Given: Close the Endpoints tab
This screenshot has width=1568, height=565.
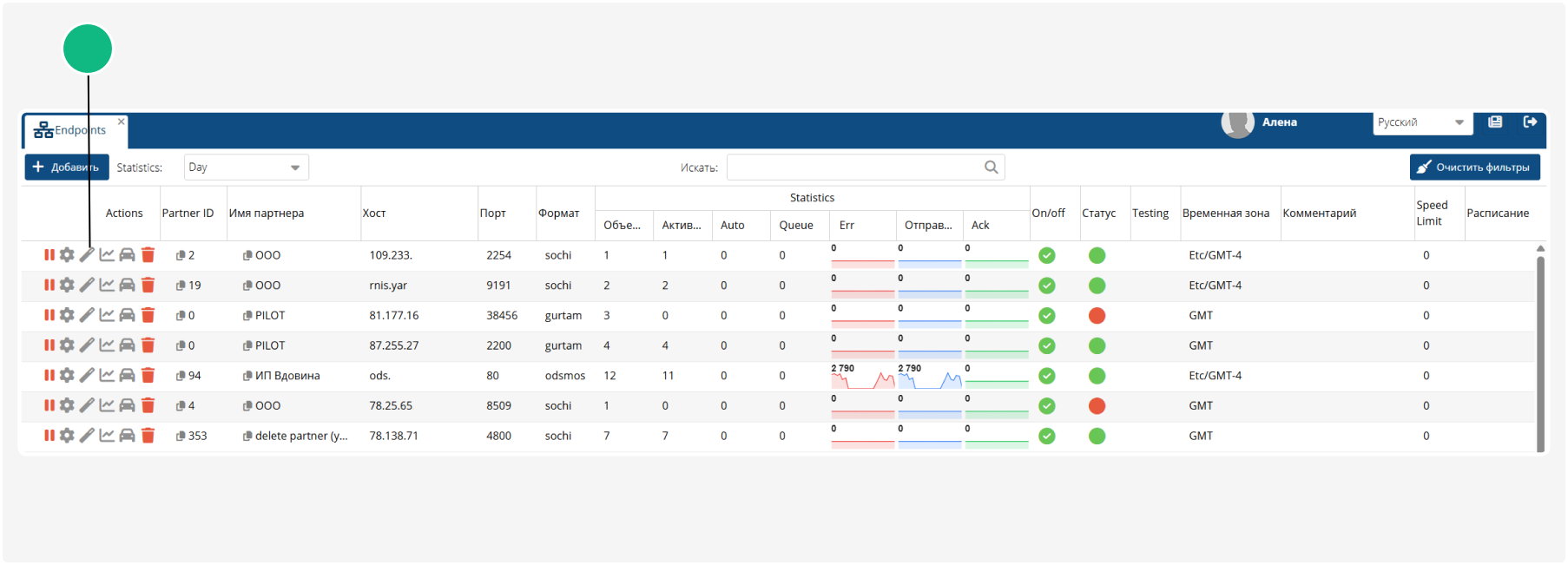Looking at the screenshot, I should 122,122.
